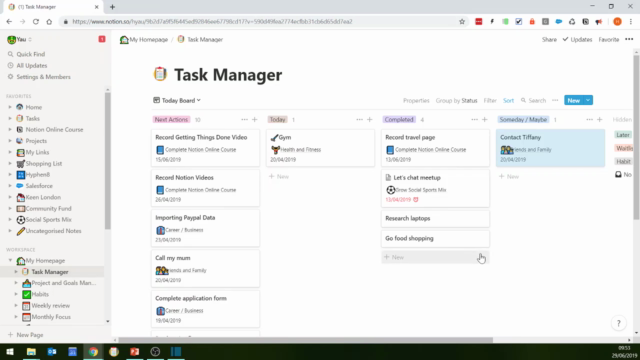The image size is (640, 360).
Task: Expand the Home page in favorites
Action: pyautogui.click(x=10, y=107)
